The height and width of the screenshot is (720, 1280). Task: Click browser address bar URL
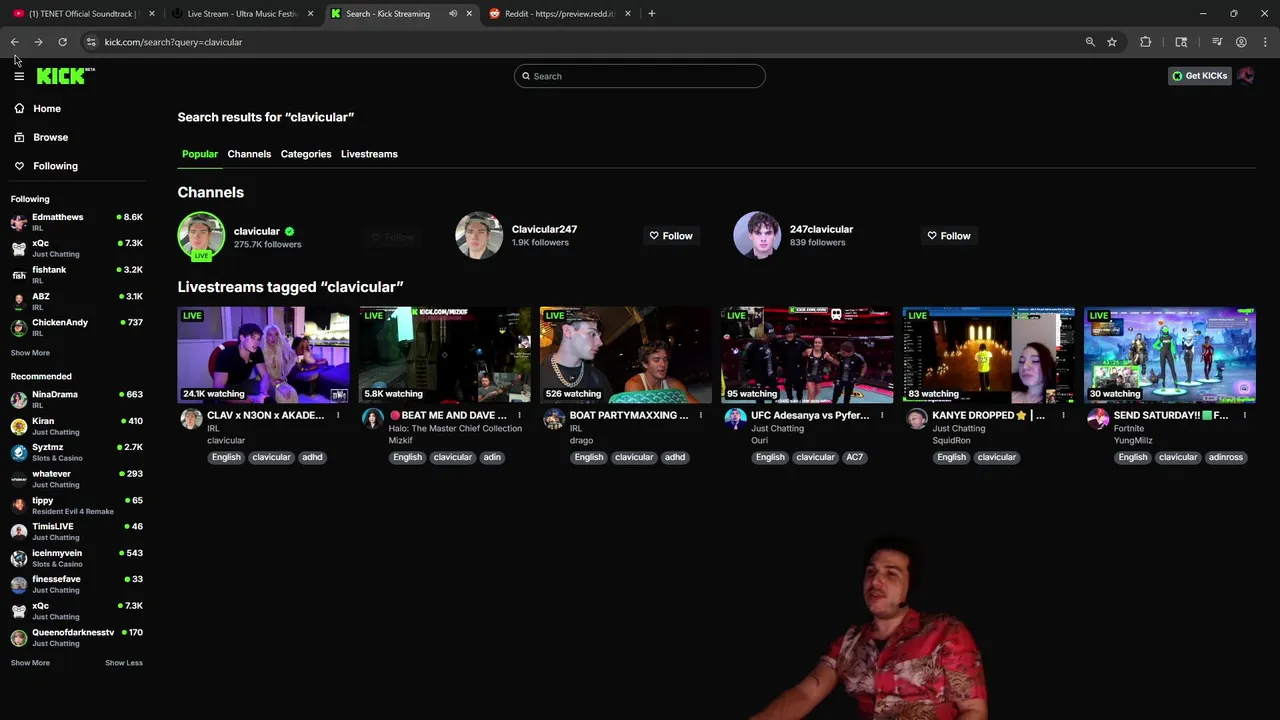[x=173, y=42]
